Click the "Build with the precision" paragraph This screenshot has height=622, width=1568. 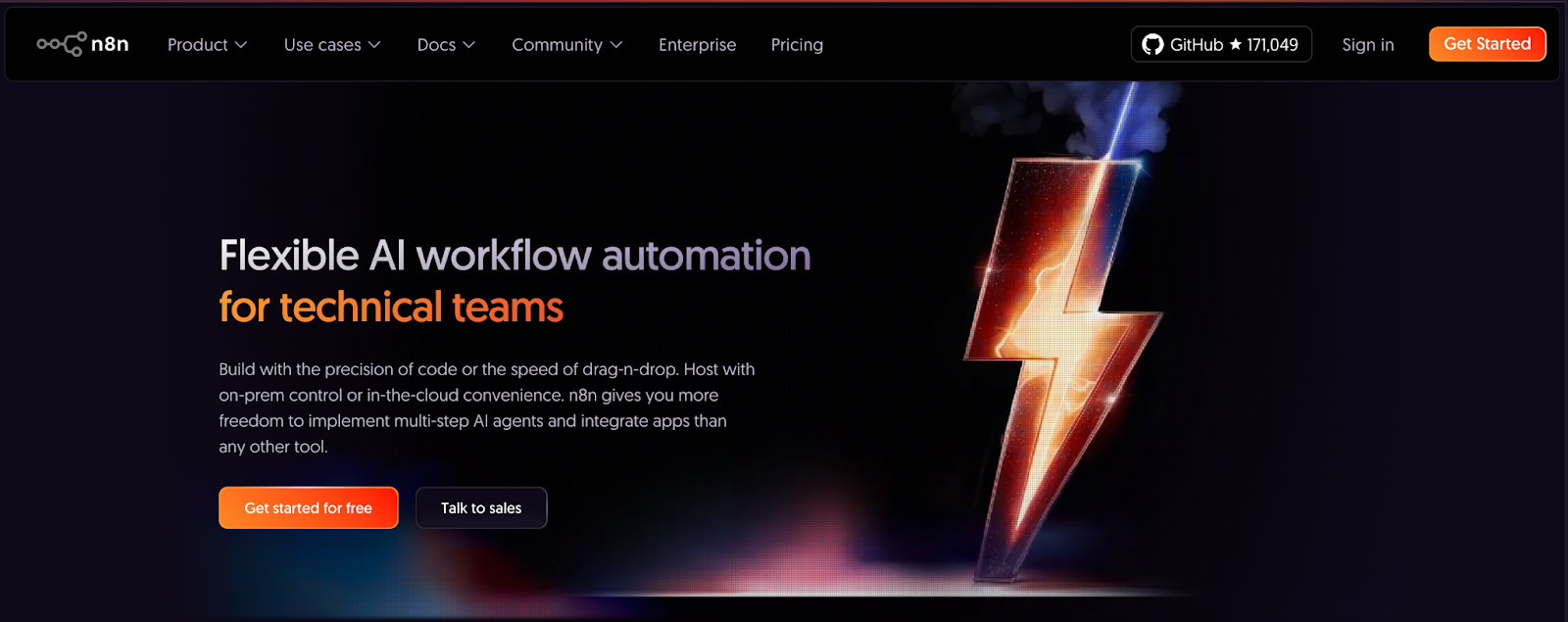tap(486, 407)
